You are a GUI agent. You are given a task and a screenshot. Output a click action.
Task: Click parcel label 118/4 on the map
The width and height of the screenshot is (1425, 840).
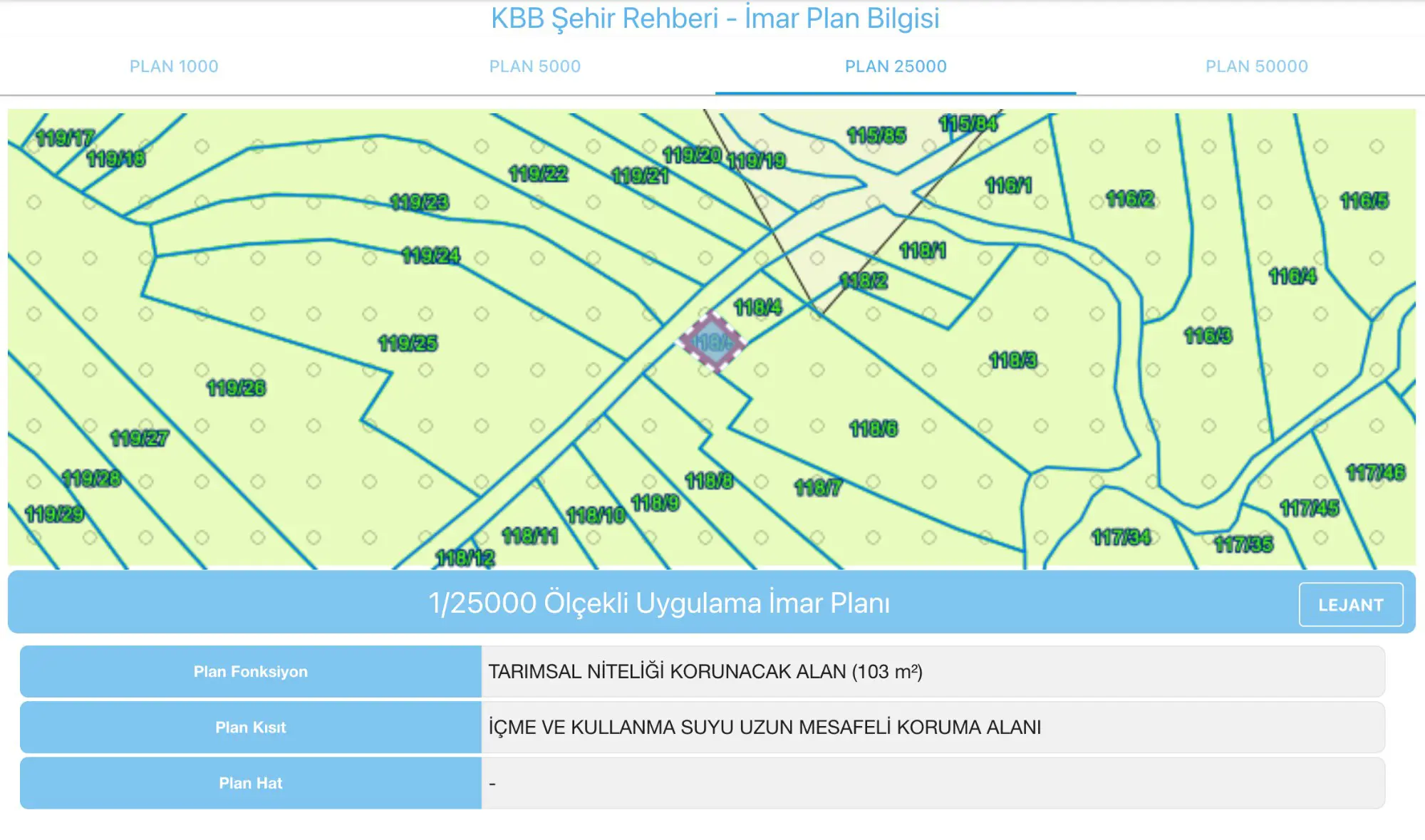[x=758, y=307]
